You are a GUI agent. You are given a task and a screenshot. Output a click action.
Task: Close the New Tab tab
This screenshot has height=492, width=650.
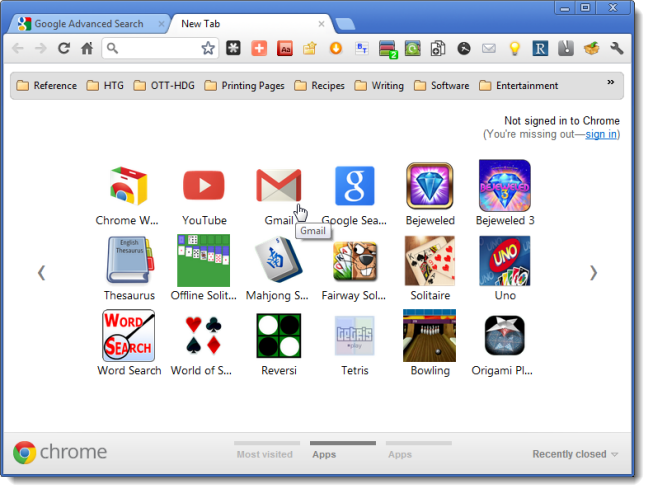tap(321, 24)
